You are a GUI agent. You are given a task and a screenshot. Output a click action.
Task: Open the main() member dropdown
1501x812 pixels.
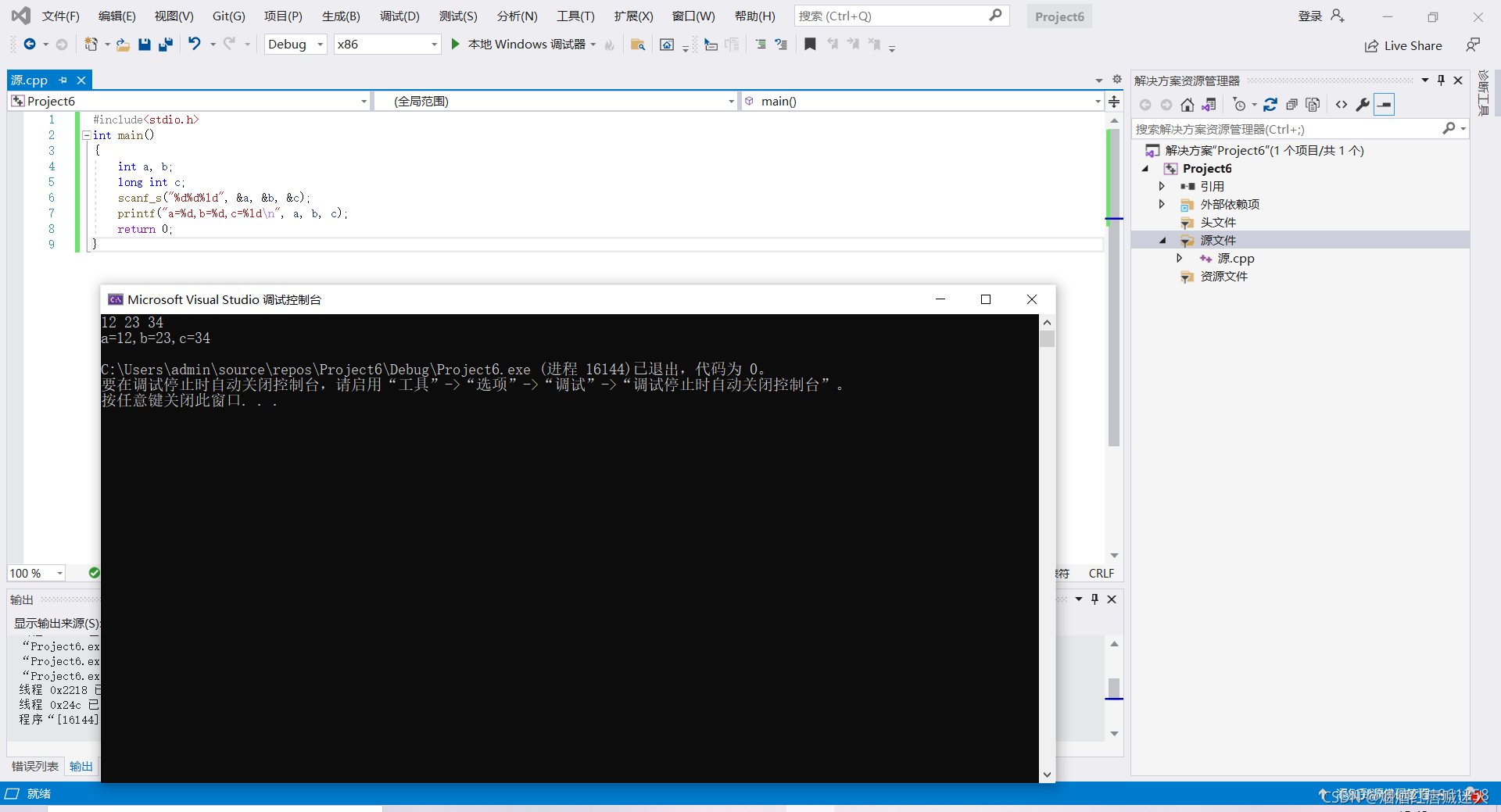coord(922,101)
